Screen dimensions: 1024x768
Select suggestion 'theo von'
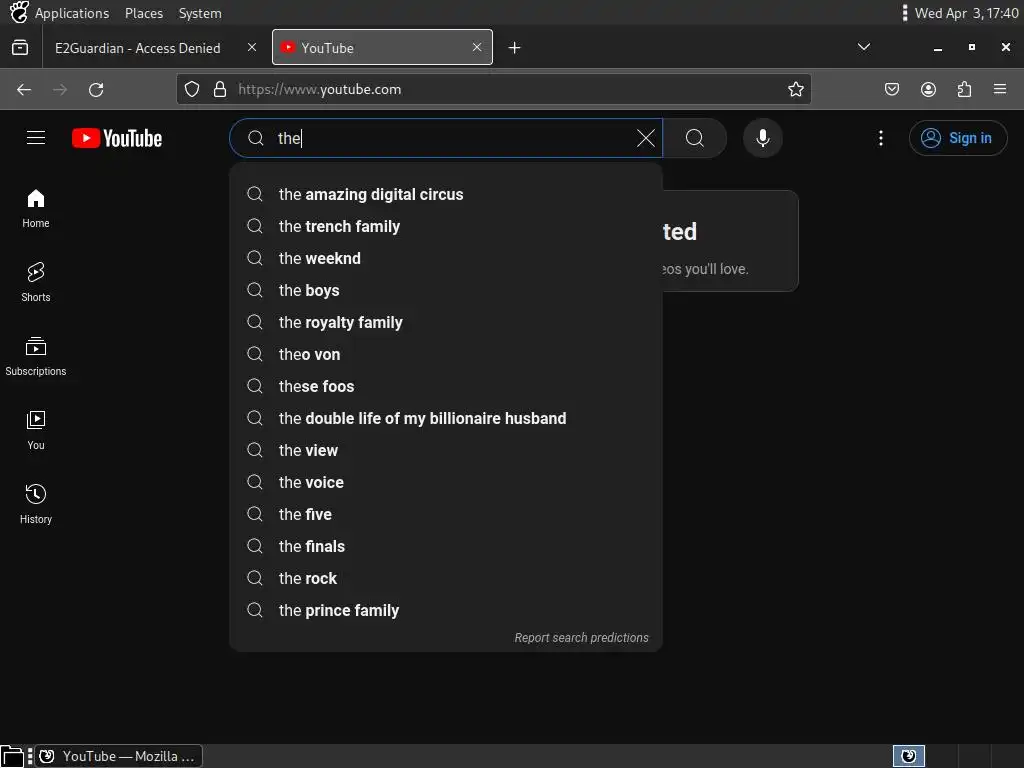point(446,355)
